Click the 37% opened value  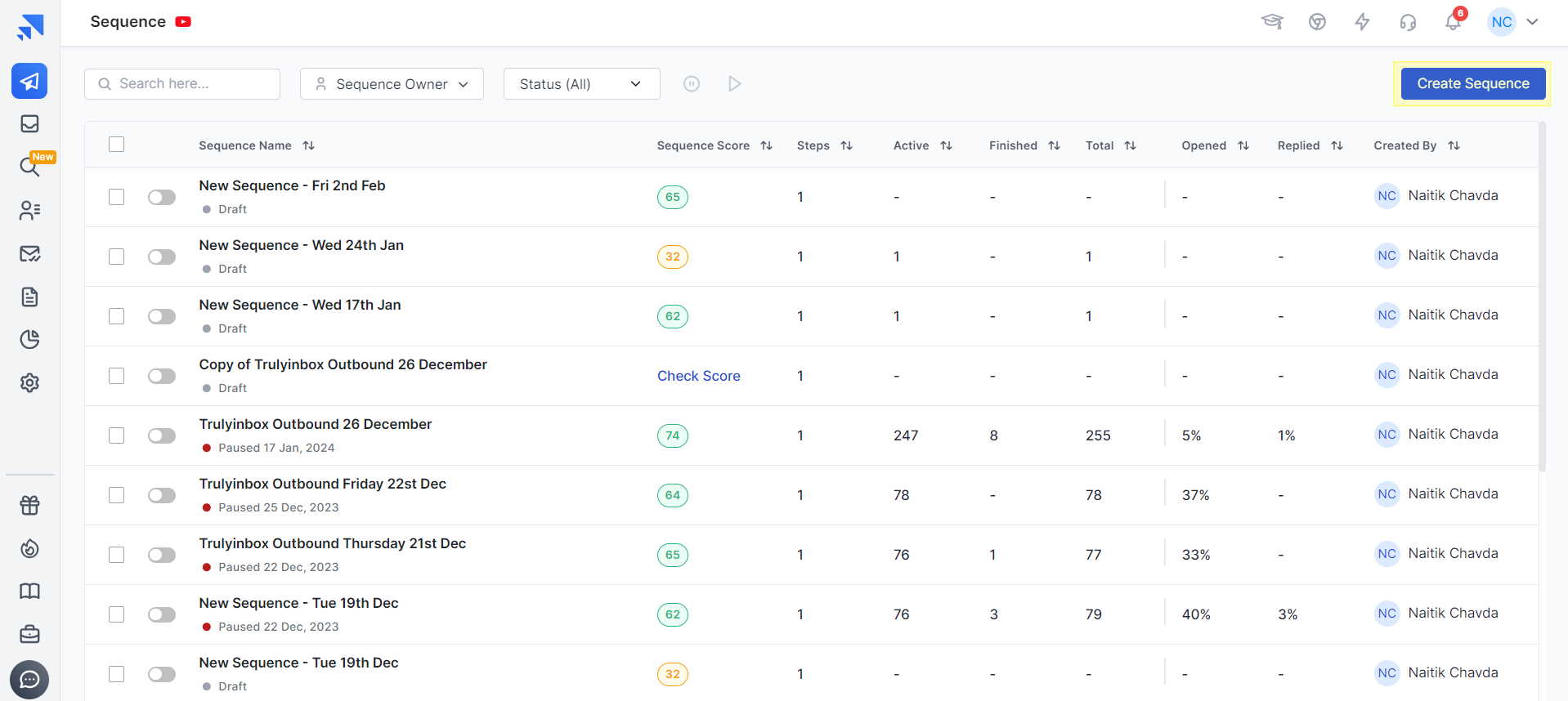tap(1196, 495)
